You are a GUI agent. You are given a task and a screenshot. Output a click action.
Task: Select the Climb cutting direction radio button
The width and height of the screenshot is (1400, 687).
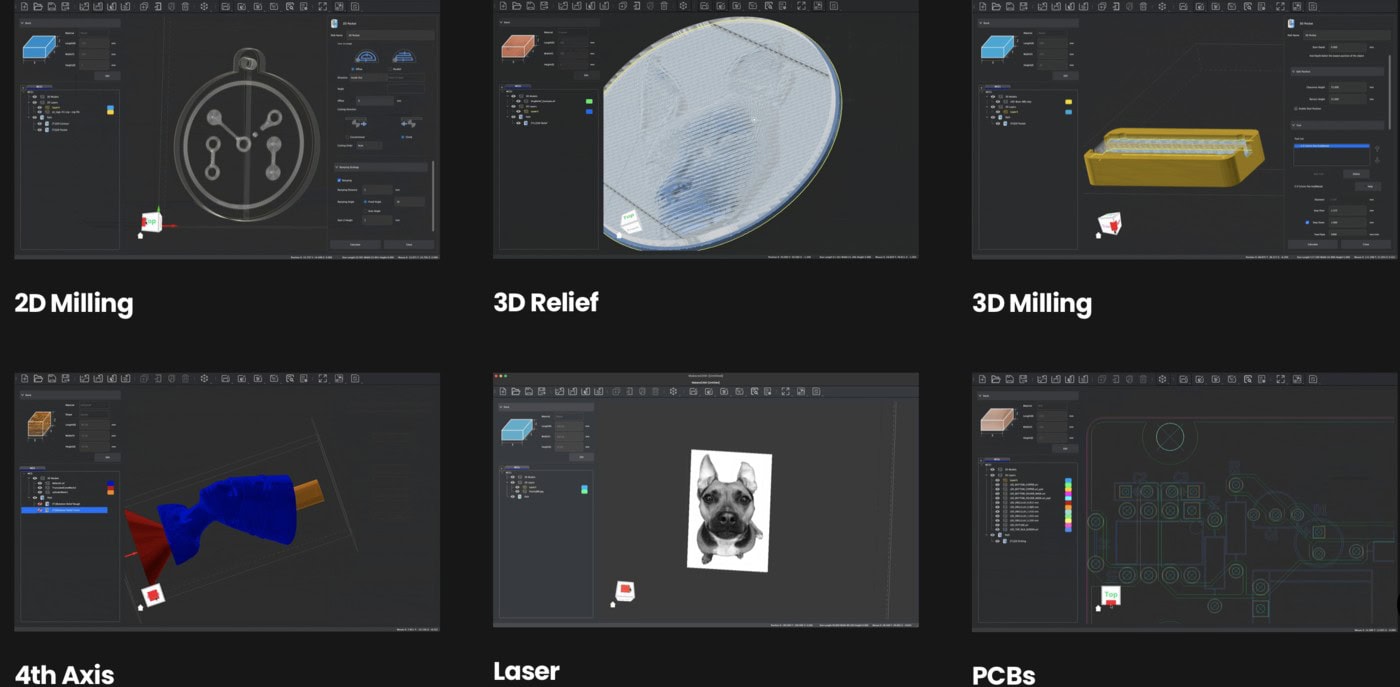pos(403,137)
